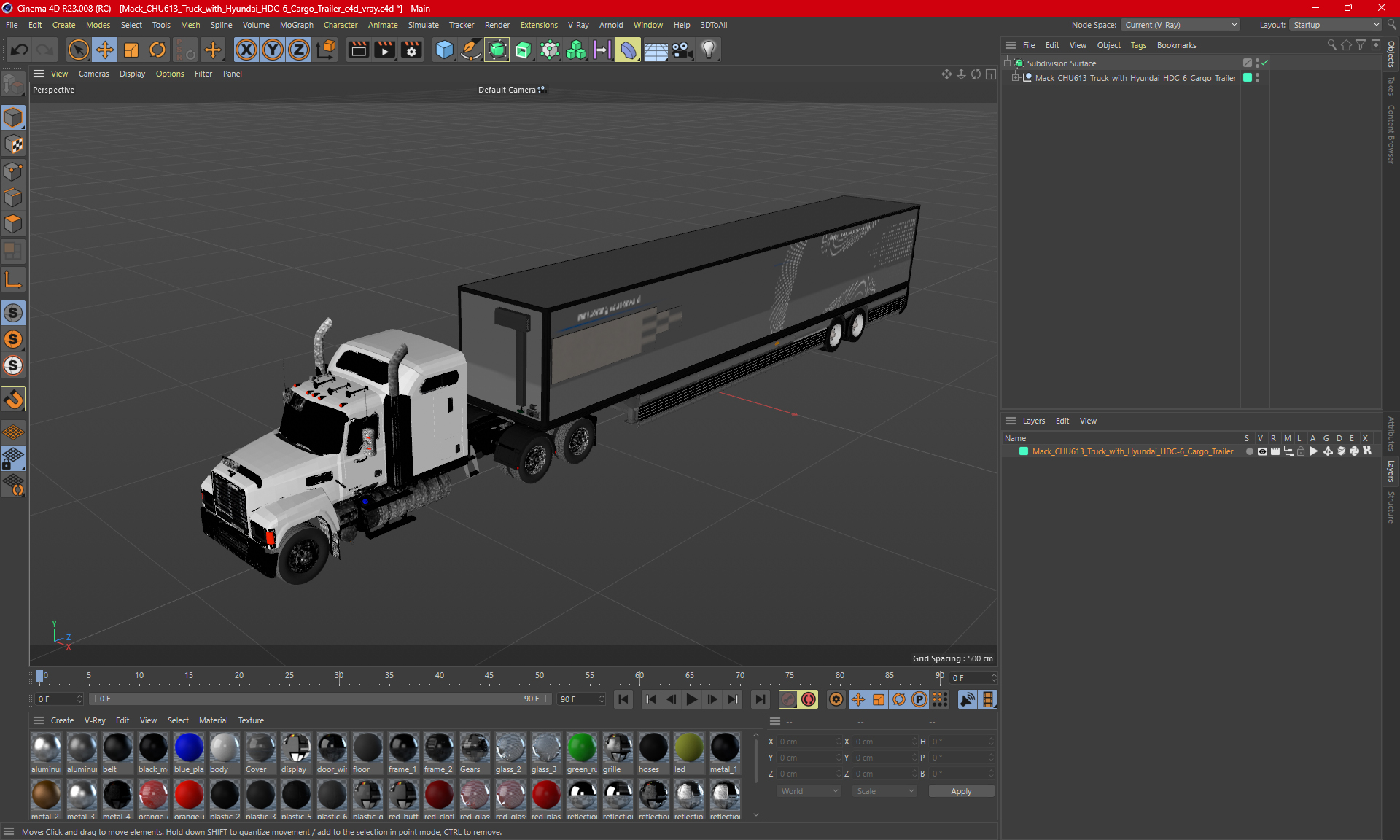Toggle the viewport layout icon
The height and width of the screenshot is (840, 1400).
(991, 74)
